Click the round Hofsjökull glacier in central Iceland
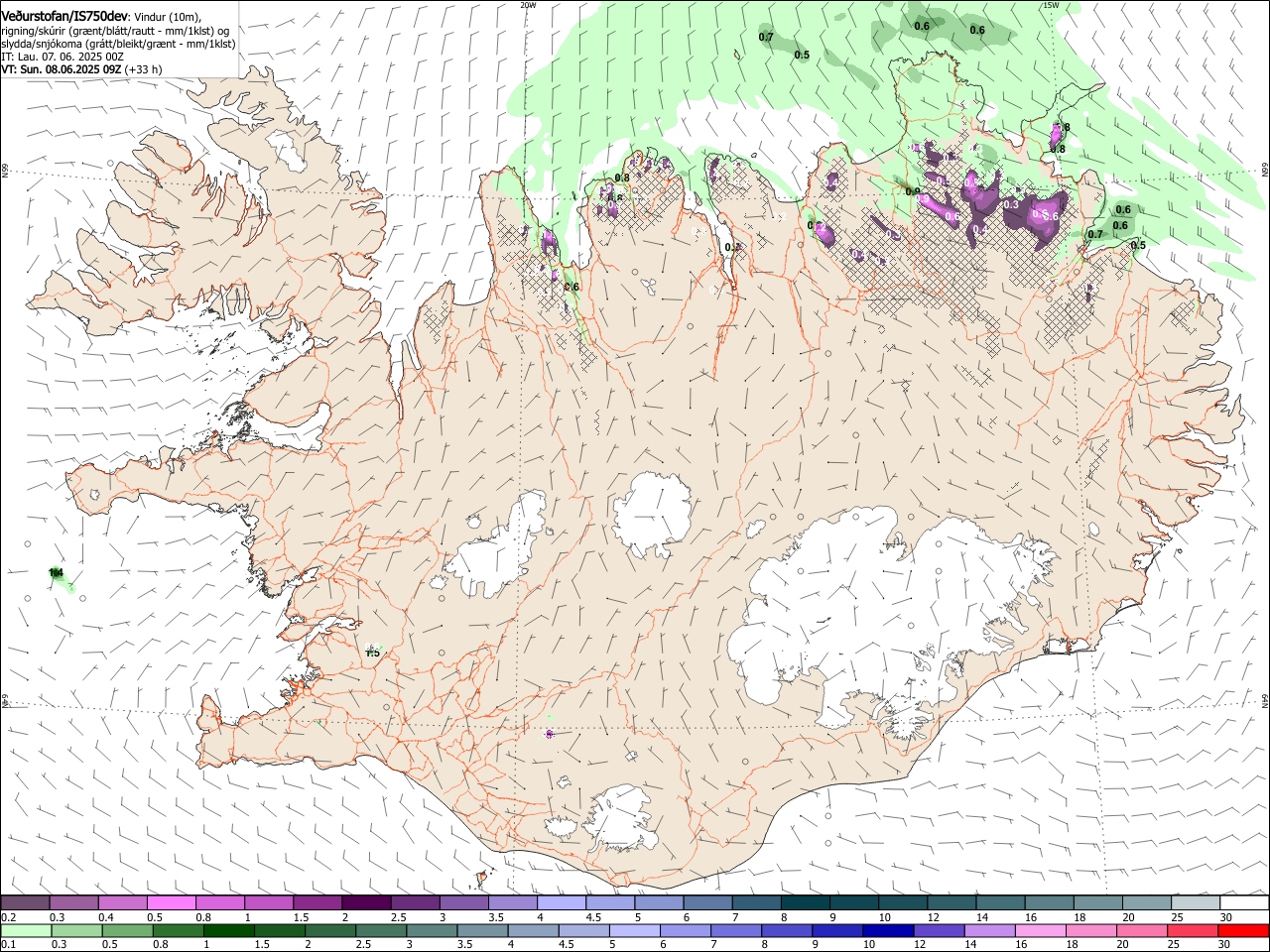 652,513
